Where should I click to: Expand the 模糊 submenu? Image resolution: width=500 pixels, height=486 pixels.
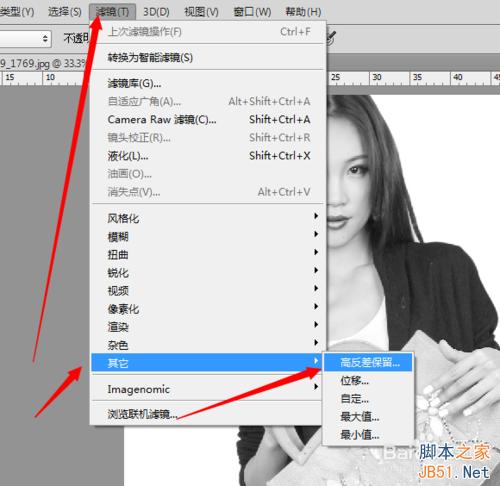click(x=208, y=236)
